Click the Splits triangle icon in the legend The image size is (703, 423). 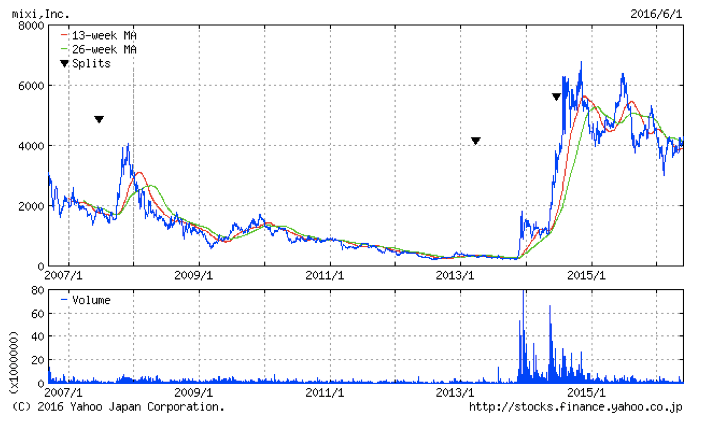65,63
